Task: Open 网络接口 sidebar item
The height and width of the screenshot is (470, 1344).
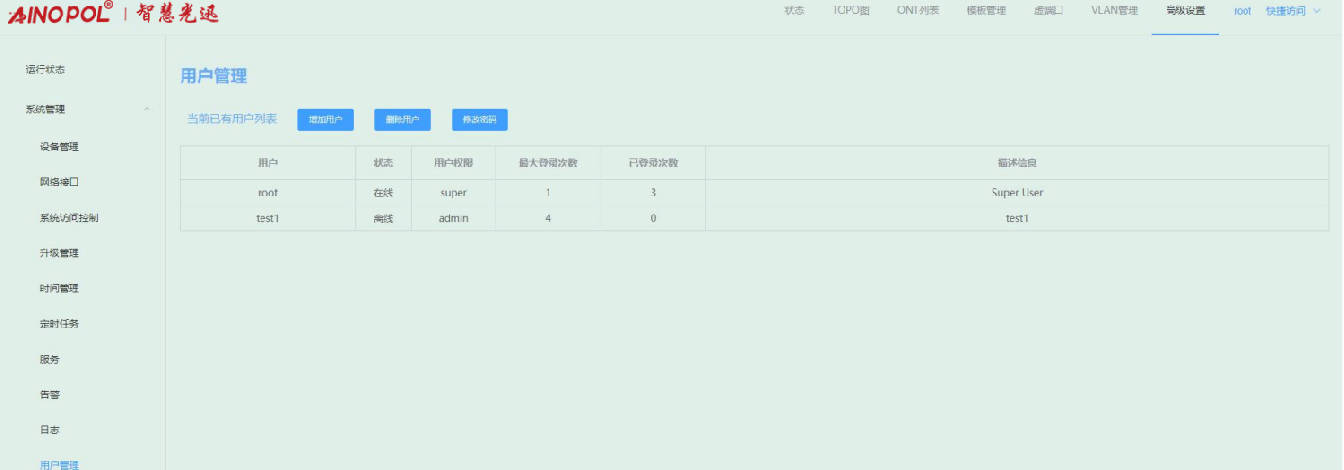Action: 59,182
